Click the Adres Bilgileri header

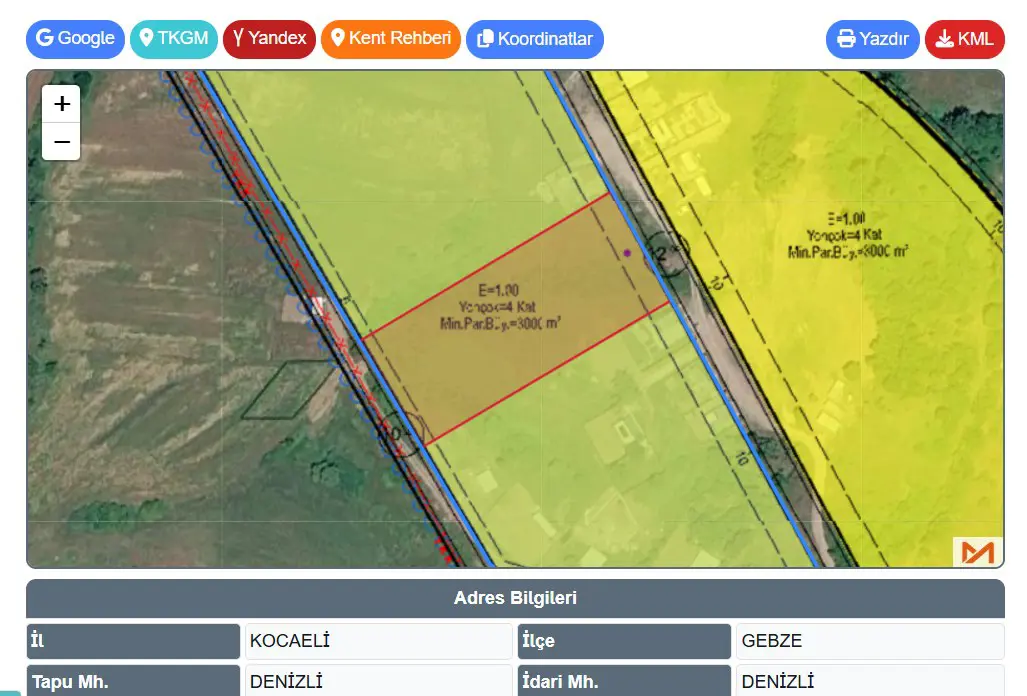point(515,598)
